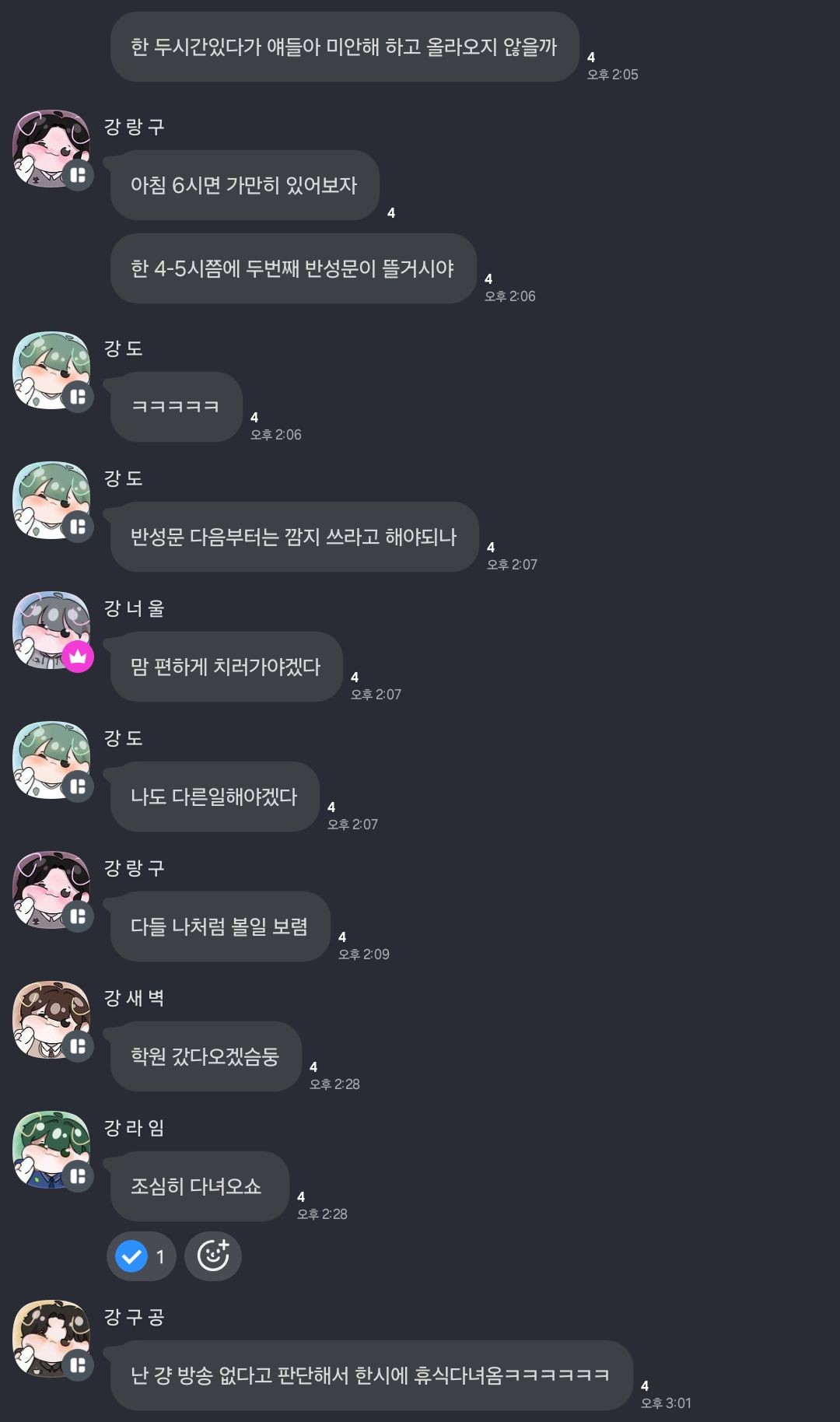Select the message 학원 갔다오겠슴둥

pyautogui.click(x=205, y=1056)
